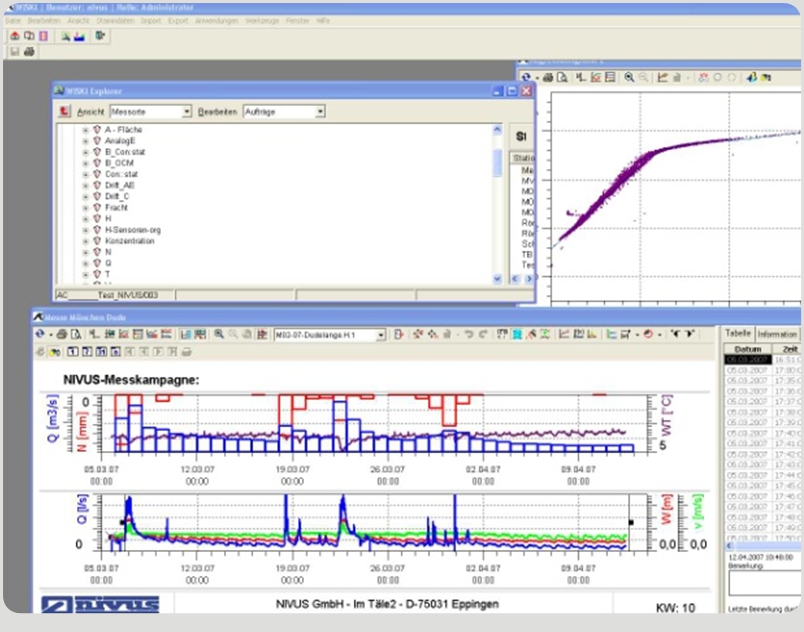Select highlighted first date row 05.03.2007

pos(747,360)
